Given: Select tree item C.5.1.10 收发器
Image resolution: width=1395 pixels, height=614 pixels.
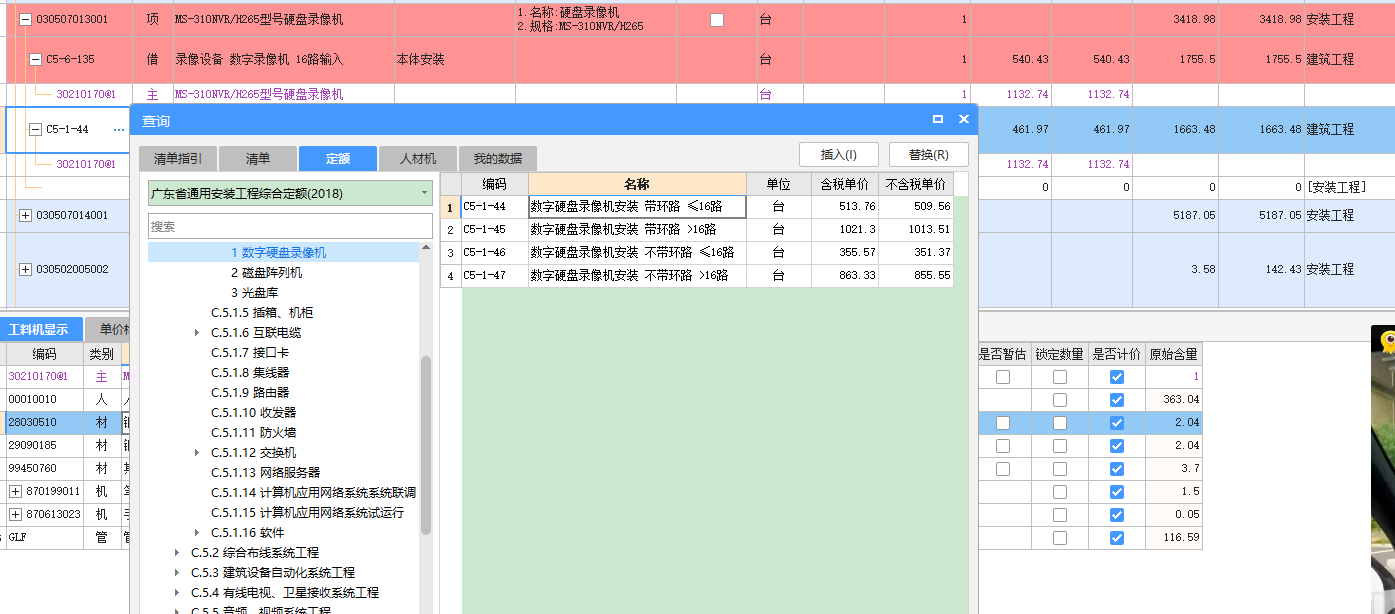Looking at the screenshot, I should click(253, 413).
